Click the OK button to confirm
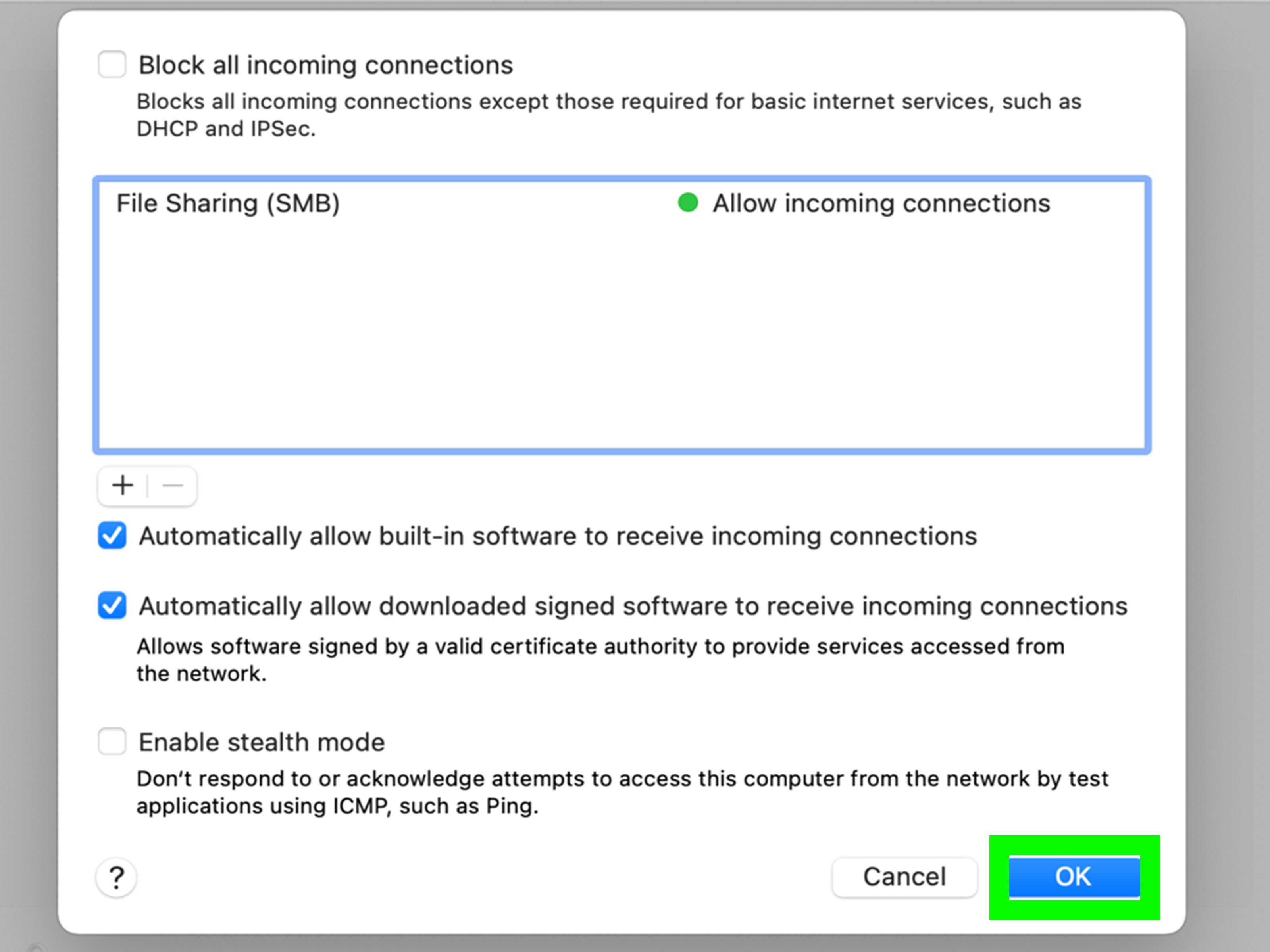 click(1074, 877)
